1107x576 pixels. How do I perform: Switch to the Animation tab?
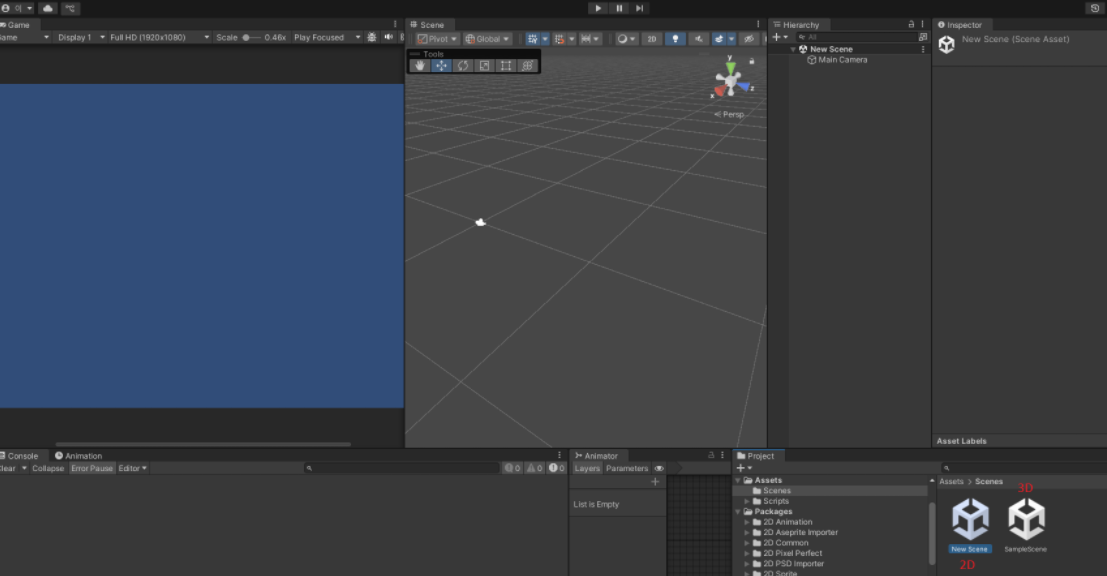pyautogui.click(x=78, y=455)
